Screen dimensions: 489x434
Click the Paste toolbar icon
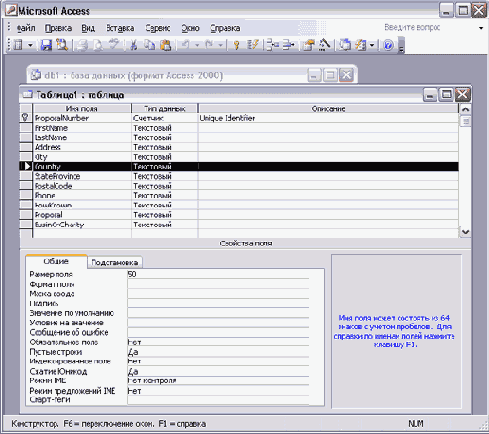[x=166, y=45]
